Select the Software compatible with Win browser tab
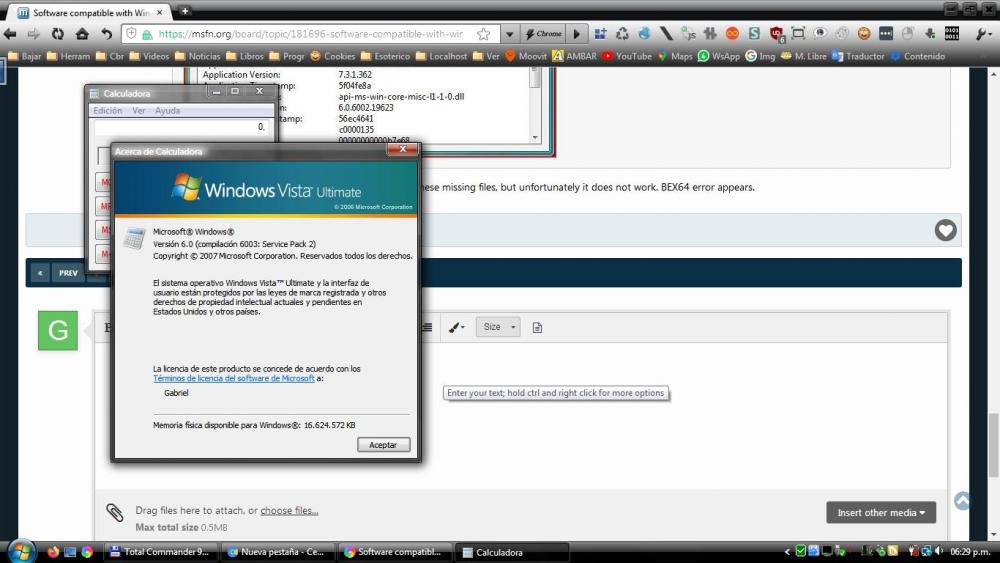 click(91, 13)
